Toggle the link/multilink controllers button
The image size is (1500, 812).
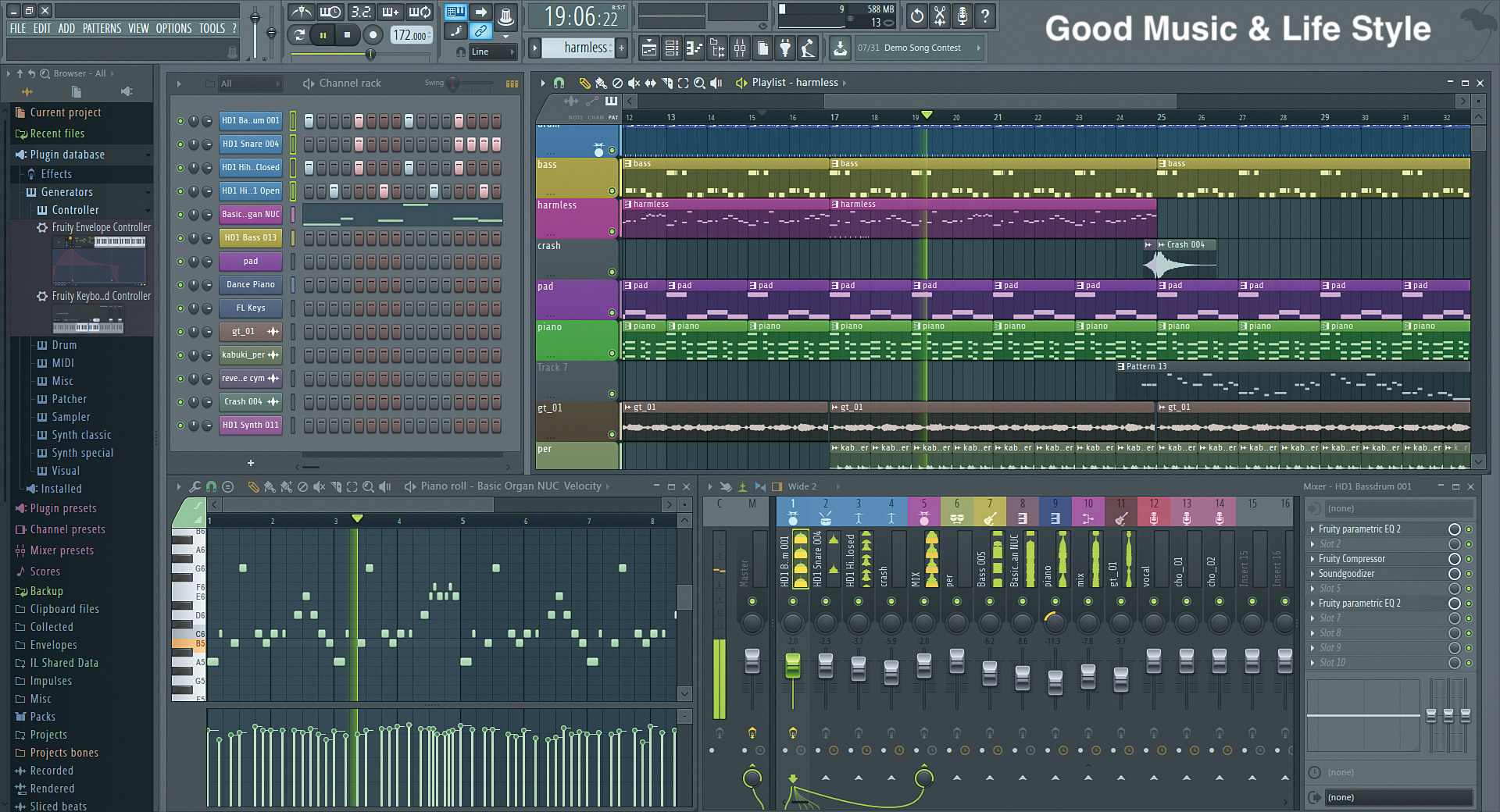pos(481,31)
